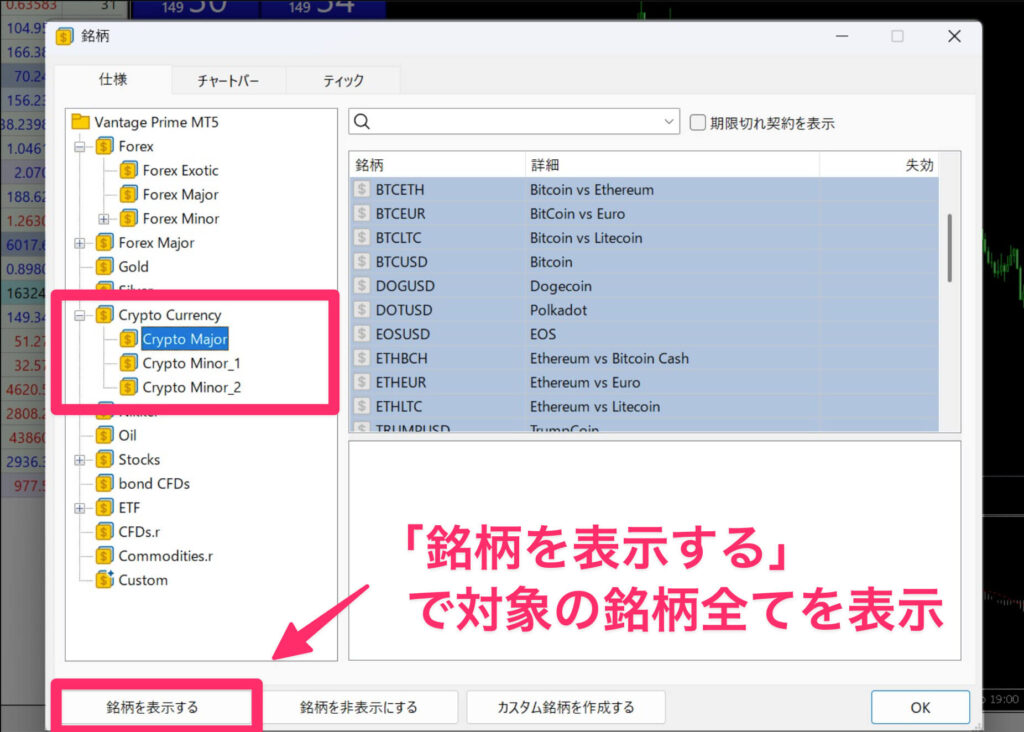This screenshot has width=1024, height=732.
Task: Select Crypto Minor_2 in the tree
Action: click(x=190, y=387)
